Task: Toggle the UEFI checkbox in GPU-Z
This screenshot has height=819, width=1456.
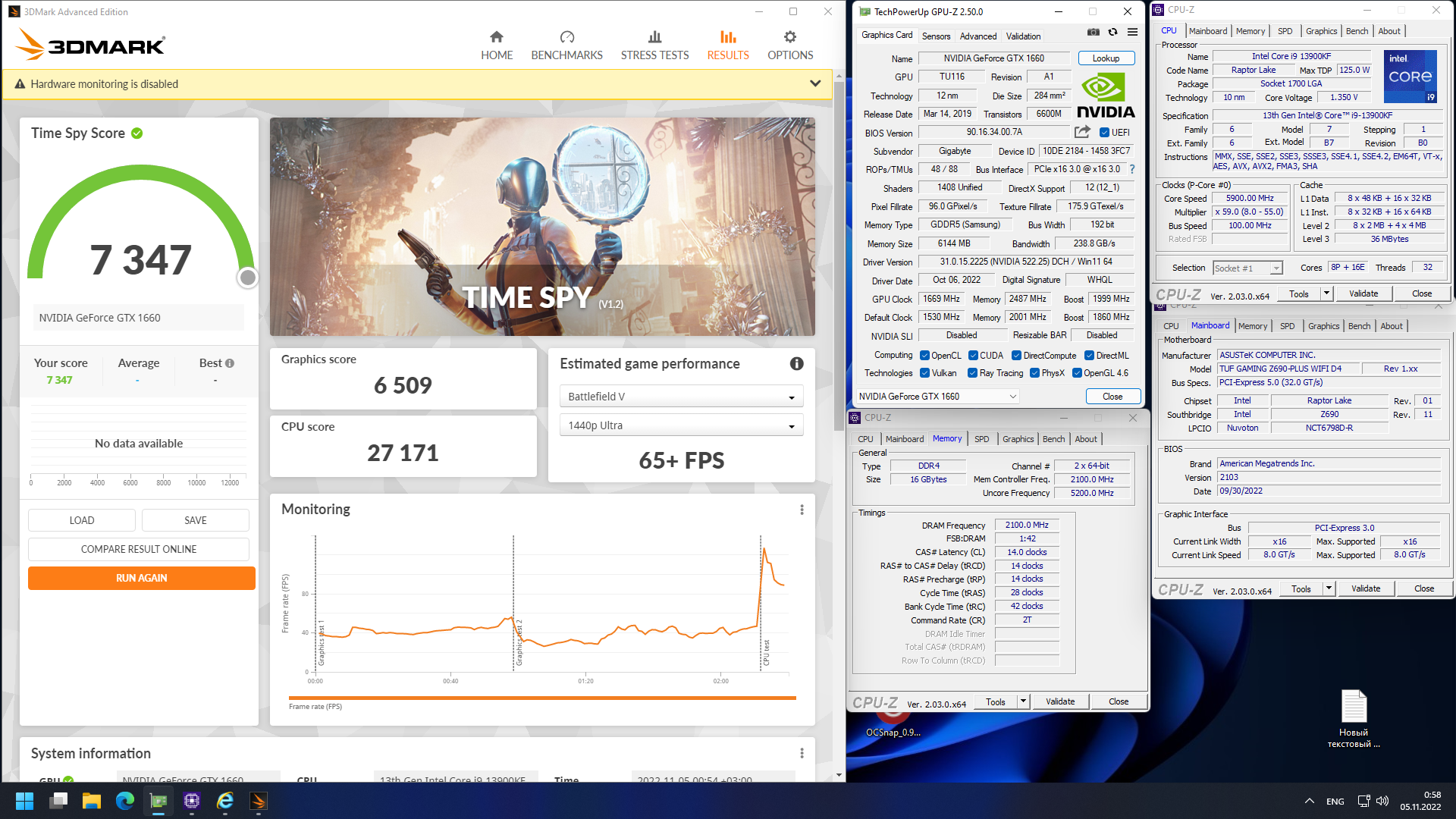Action: [x=1104, y=133]
